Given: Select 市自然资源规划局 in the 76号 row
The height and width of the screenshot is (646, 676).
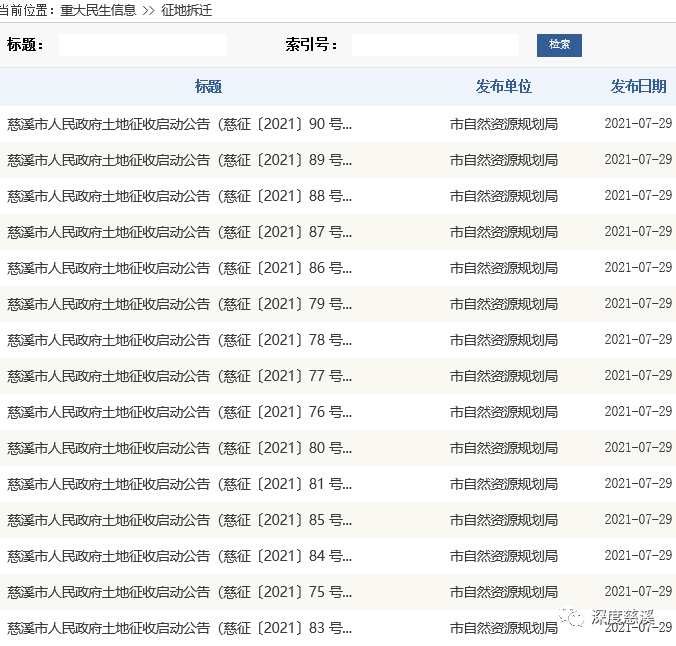Looking at the screenshot, I should tap(504, 412).
